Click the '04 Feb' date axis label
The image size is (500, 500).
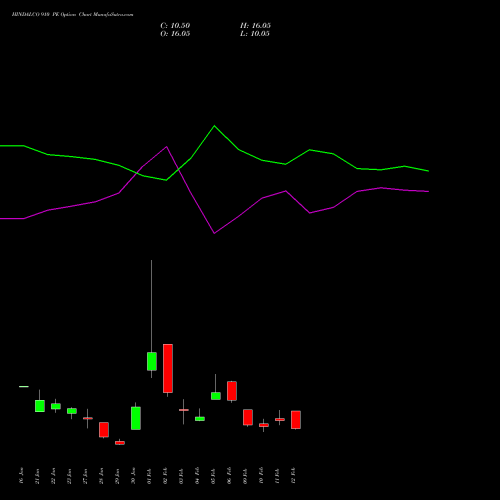pyautogui.click(x=197, y=476)
